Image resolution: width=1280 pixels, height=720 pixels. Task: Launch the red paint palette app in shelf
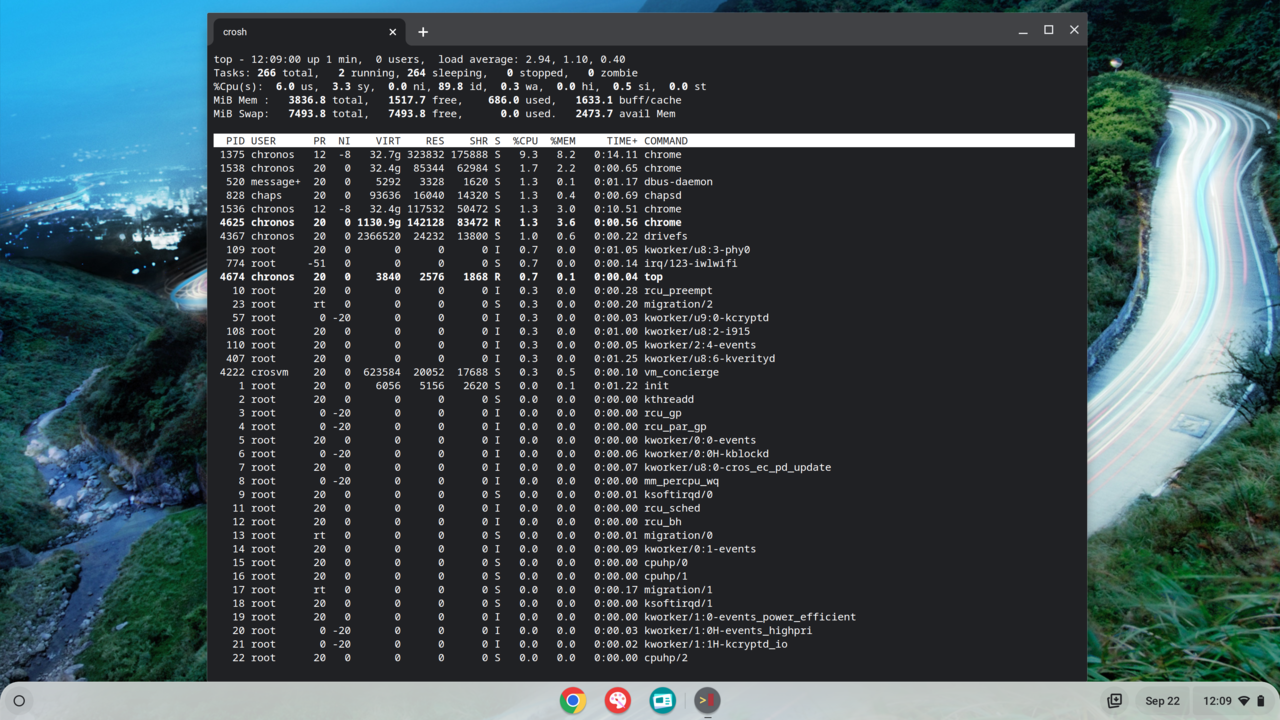(x=618, y=700)
